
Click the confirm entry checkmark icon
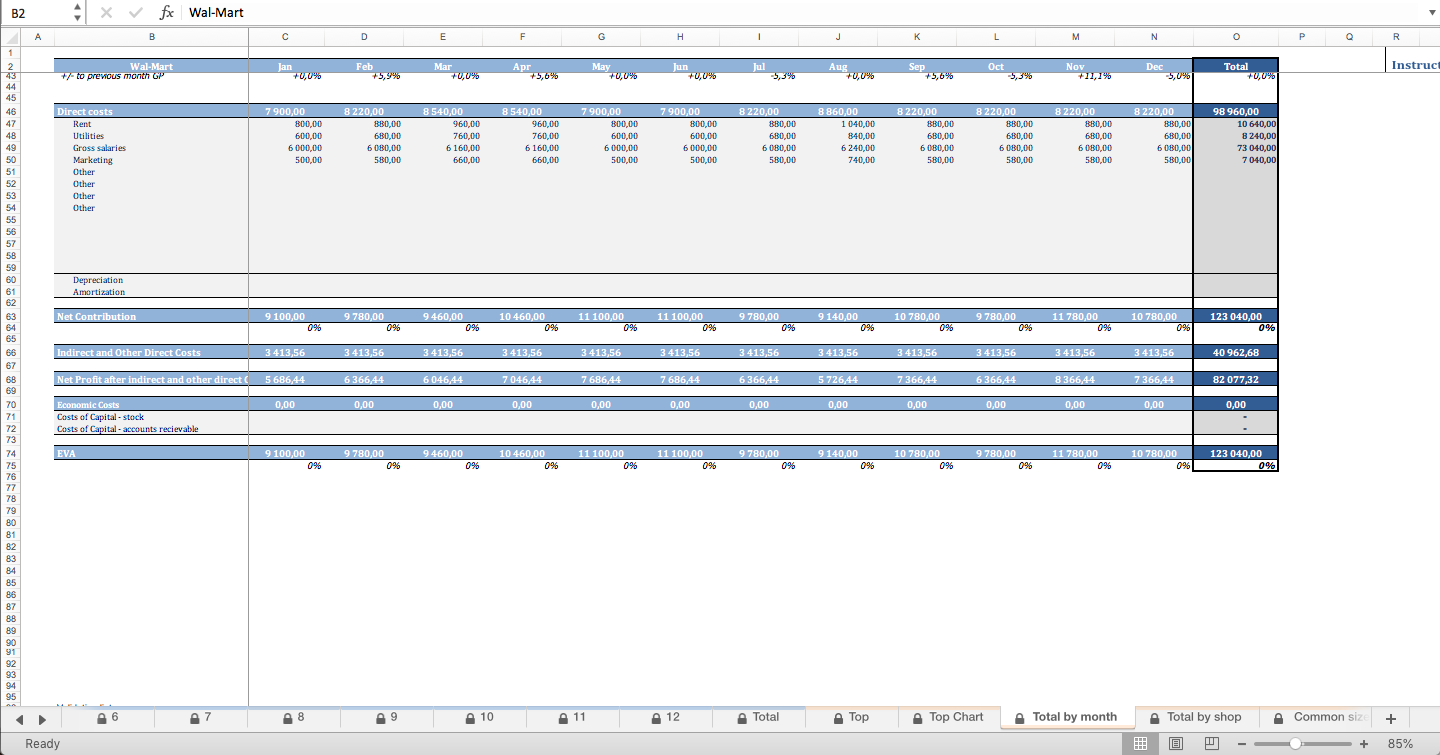(135, 12)
